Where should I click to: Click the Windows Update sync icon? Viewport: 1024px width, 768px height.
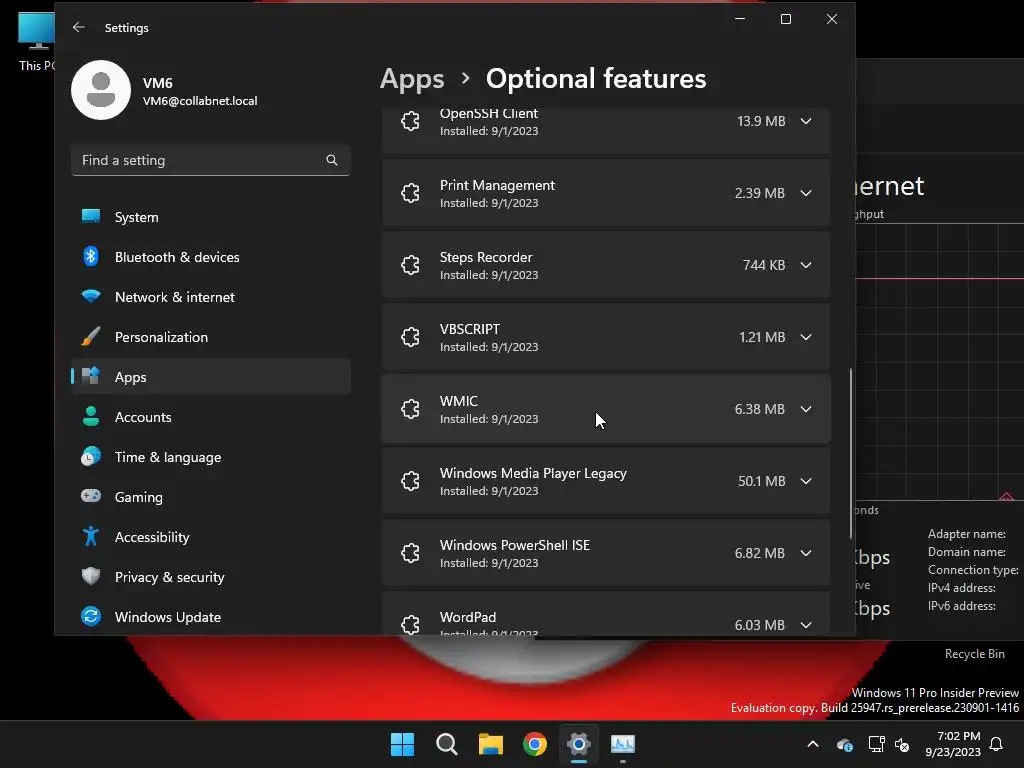pos(91,616)
